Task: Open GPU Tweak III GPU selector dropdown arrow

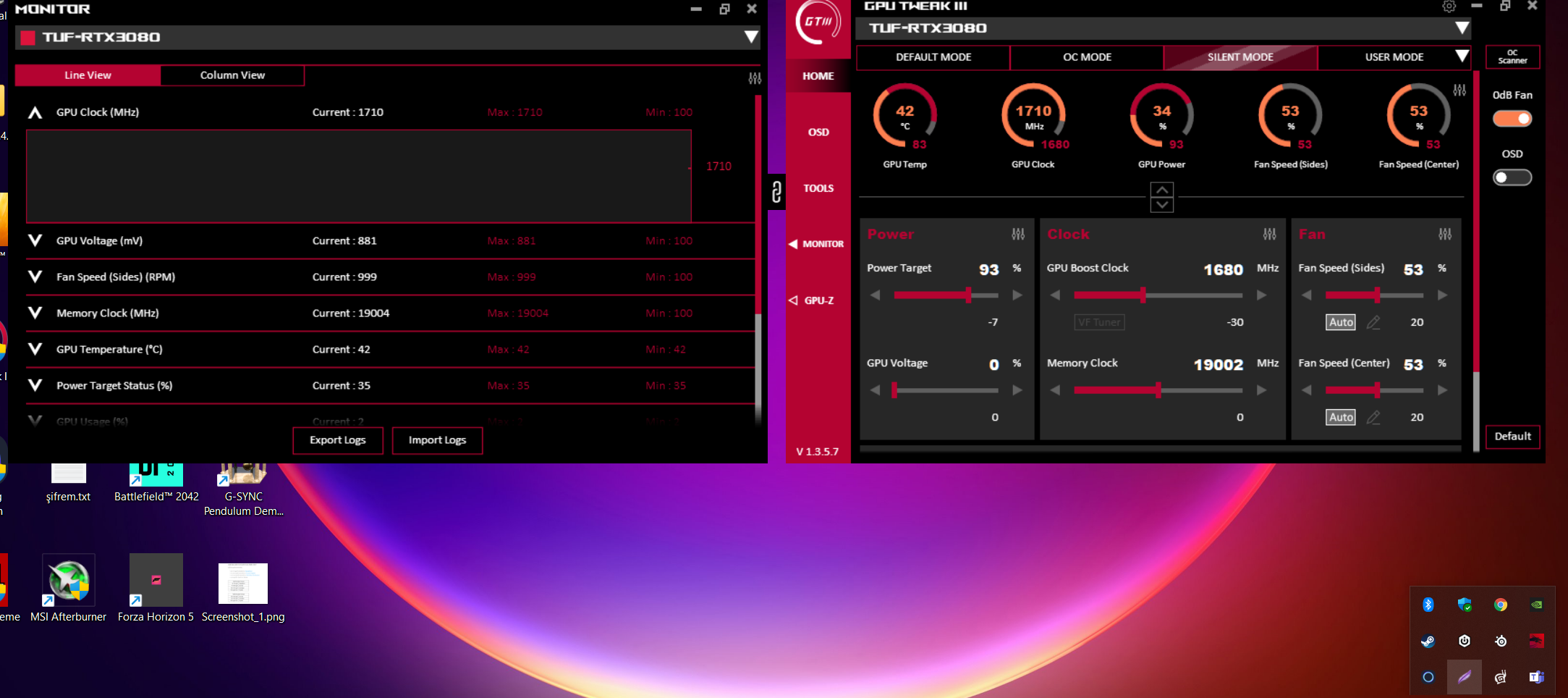Action: tap(1462, 28)
